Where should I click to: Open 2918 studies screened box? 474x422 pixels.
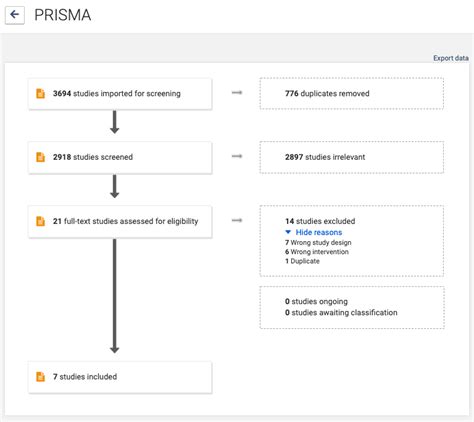click(120, 157)
